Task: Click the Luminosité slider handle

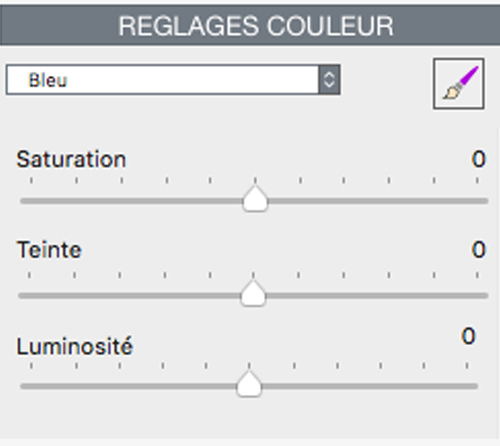Action: pyautogui.click(x=249, y=384)
